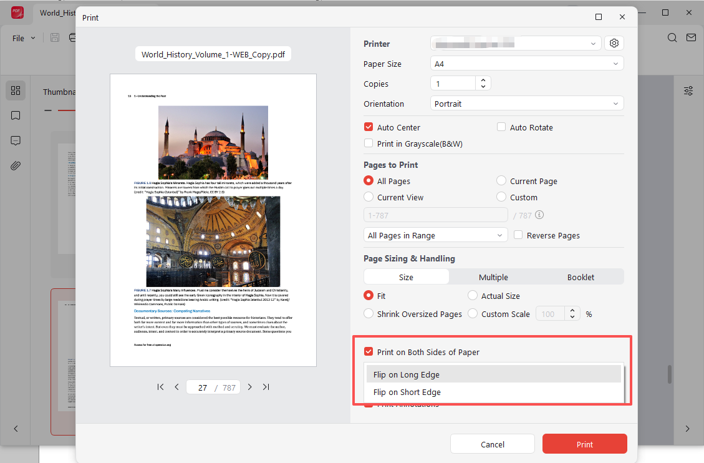704x463 pixels.
Task: Click the custom page range field
Action: [x=435, y=215]
